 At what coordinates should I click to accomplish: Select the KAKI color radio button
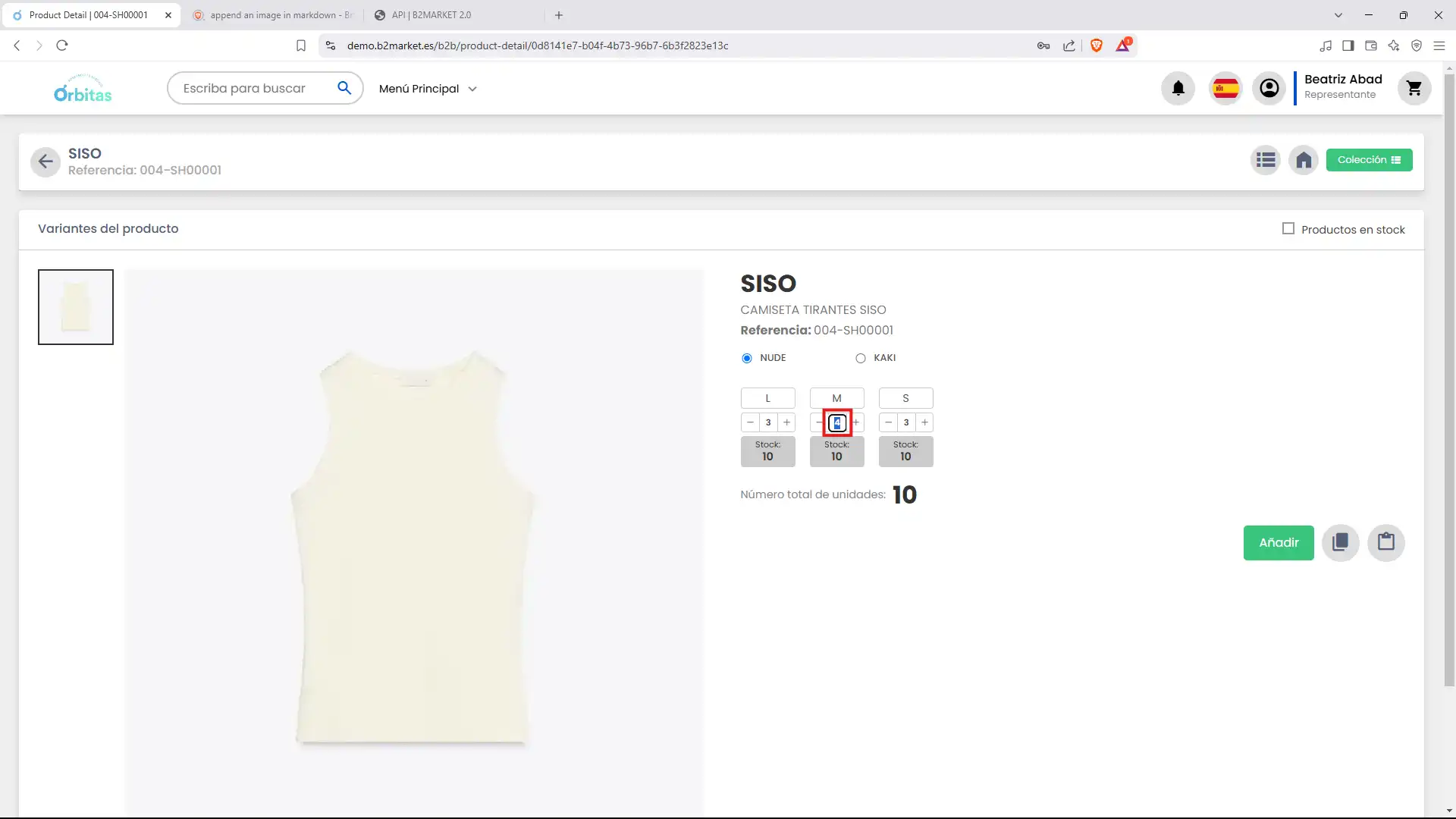click(x=860, y=358)
